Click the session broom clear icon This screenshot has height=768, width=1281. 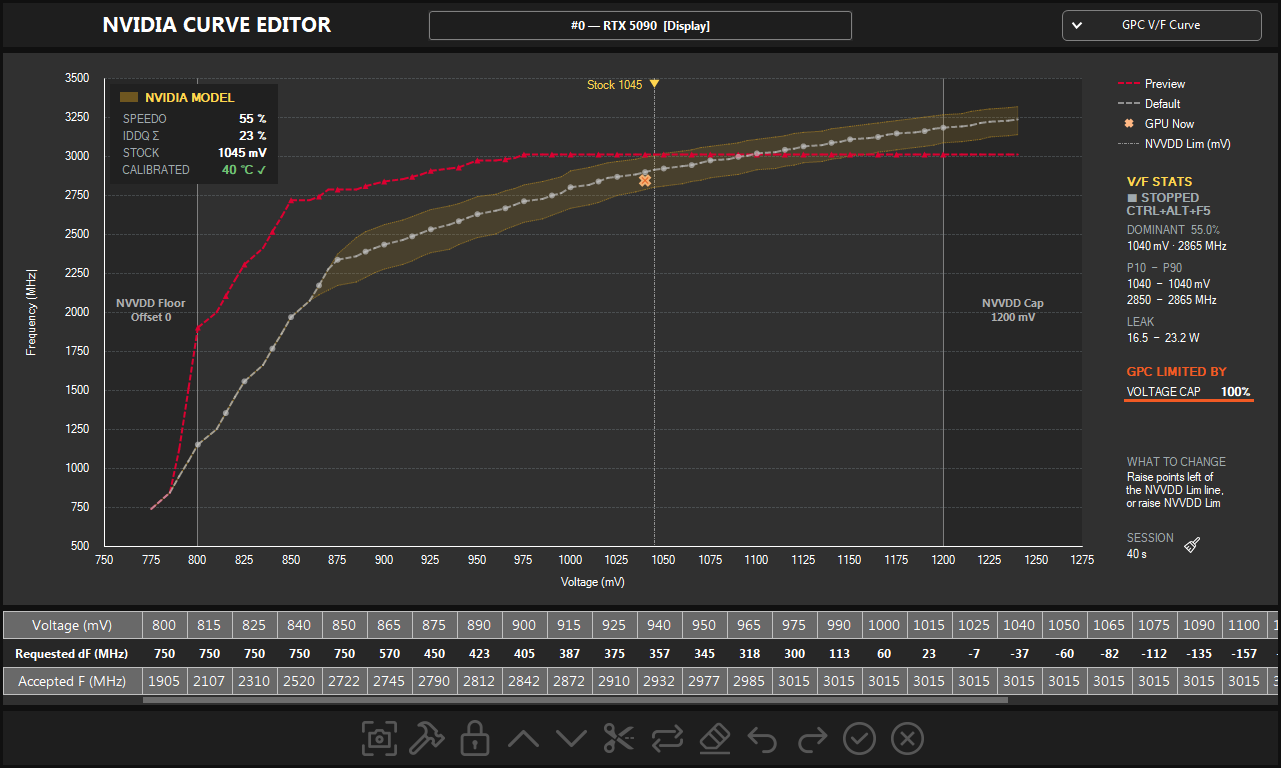tap(1192, 545)
